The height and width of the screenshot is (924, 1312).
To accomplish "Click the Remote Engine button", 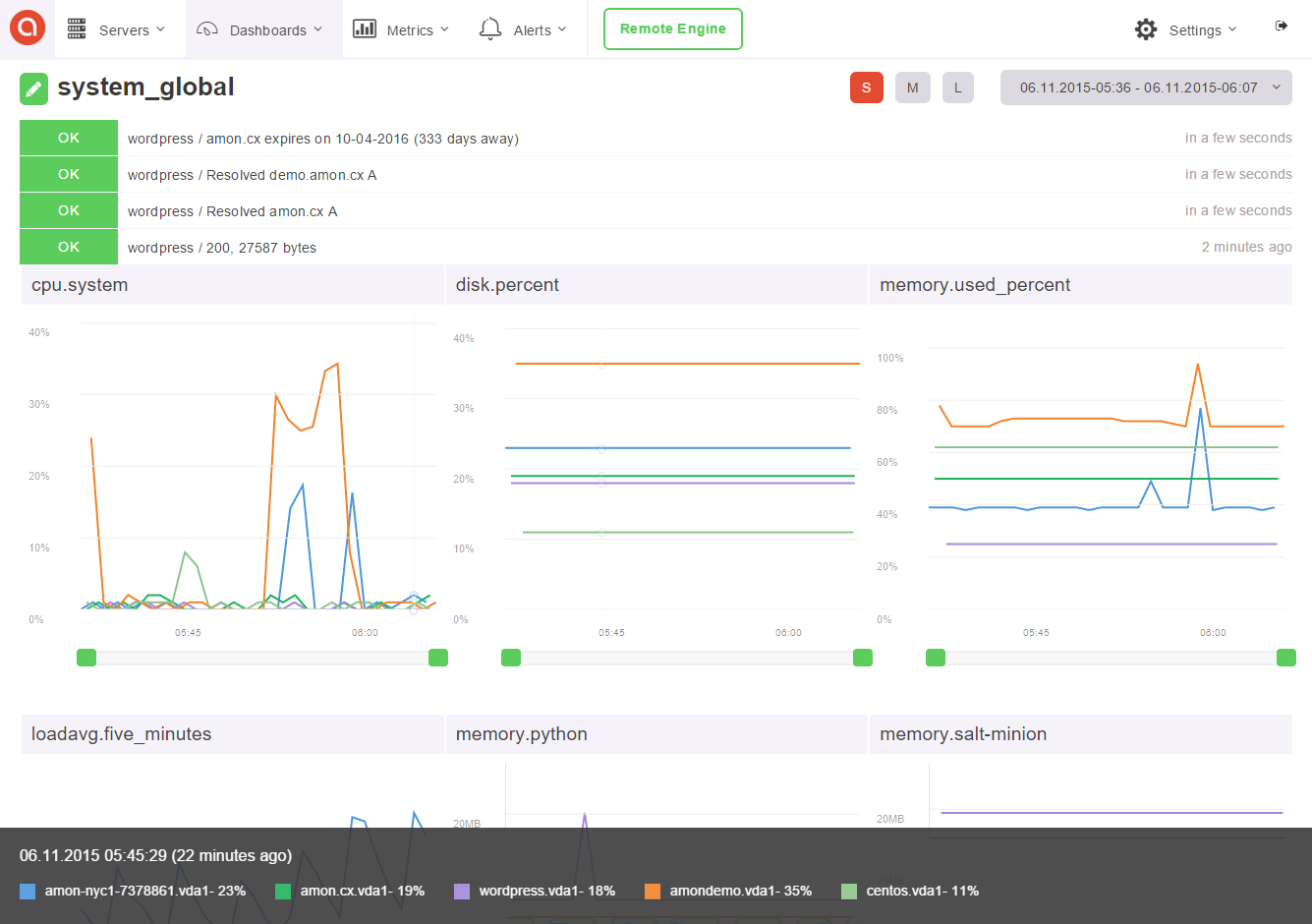I will 673,29.
